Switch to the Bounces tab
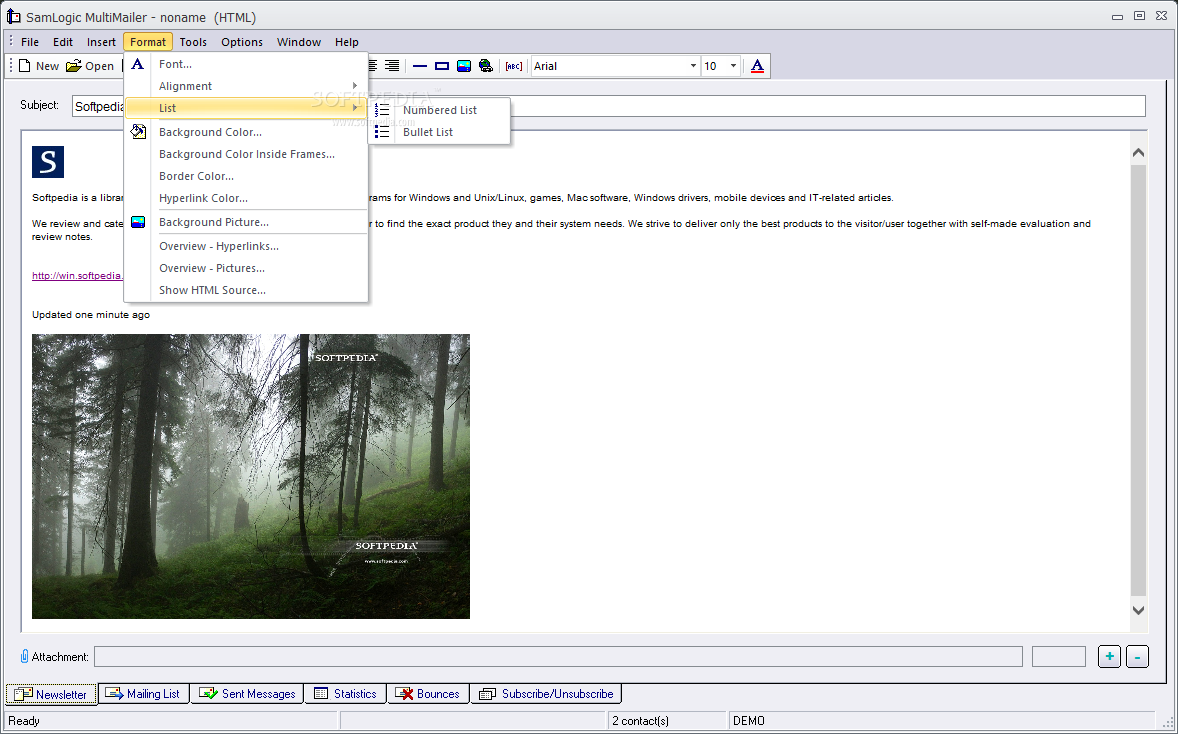This screenshot has height=734, width=1178. [428, 693]
